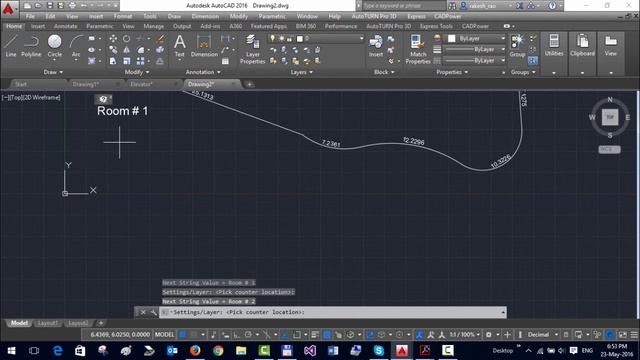Select the Line tool
This screenshot has width=640, height=360.
11,46
